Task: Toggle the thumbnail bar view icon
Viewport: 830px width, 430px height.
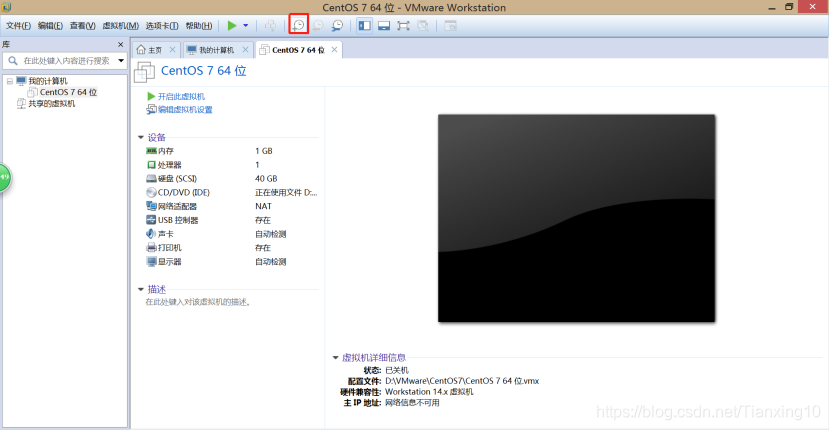Action: click(384, 25)
